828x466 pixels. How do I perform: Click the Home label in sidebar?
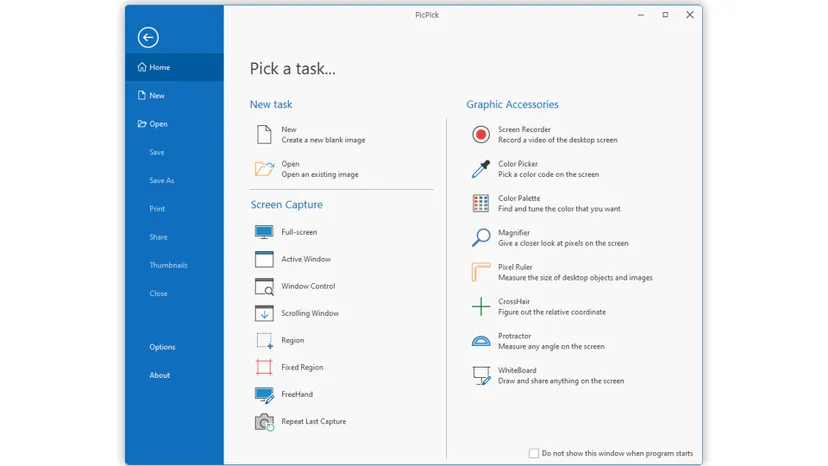tap(159, 67)
